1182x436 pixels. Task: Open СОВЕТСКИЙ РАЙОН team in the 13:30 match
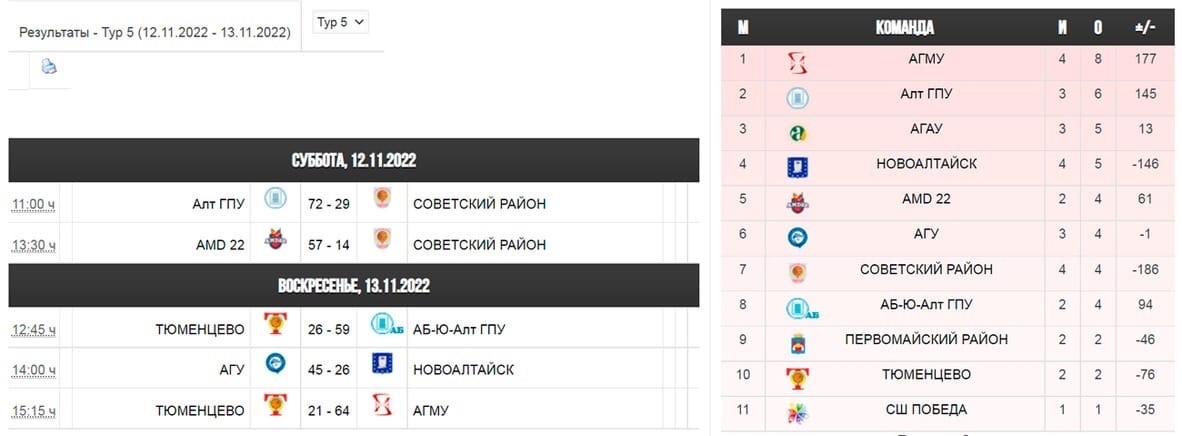(x=479, y=244)
